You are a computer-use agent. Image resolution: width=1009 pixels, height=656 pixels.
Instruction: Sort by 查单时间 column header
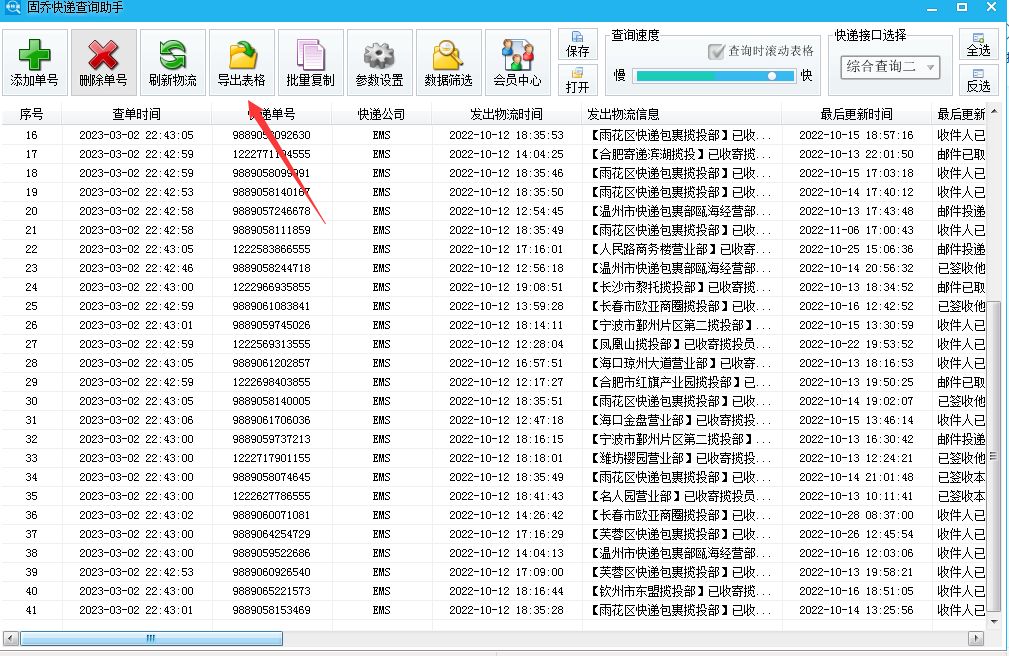(136, 114)
